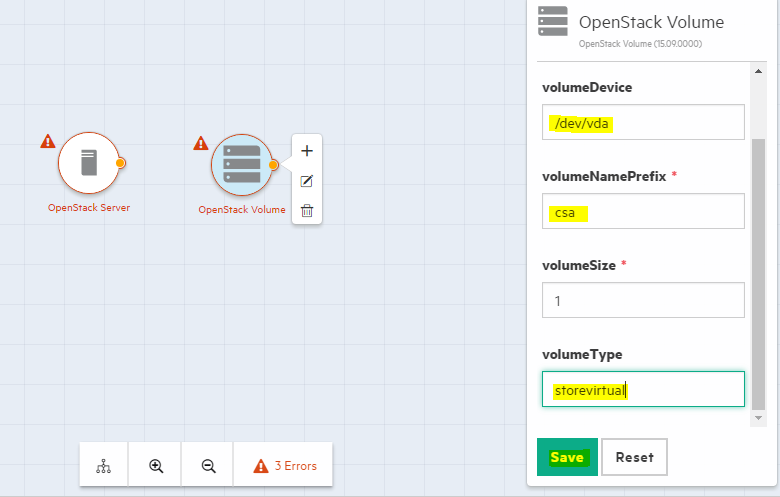The image size is (780, 497).
Task: Click the volumeSize field label
Action: pyautogui.click(x=579, y=266)
